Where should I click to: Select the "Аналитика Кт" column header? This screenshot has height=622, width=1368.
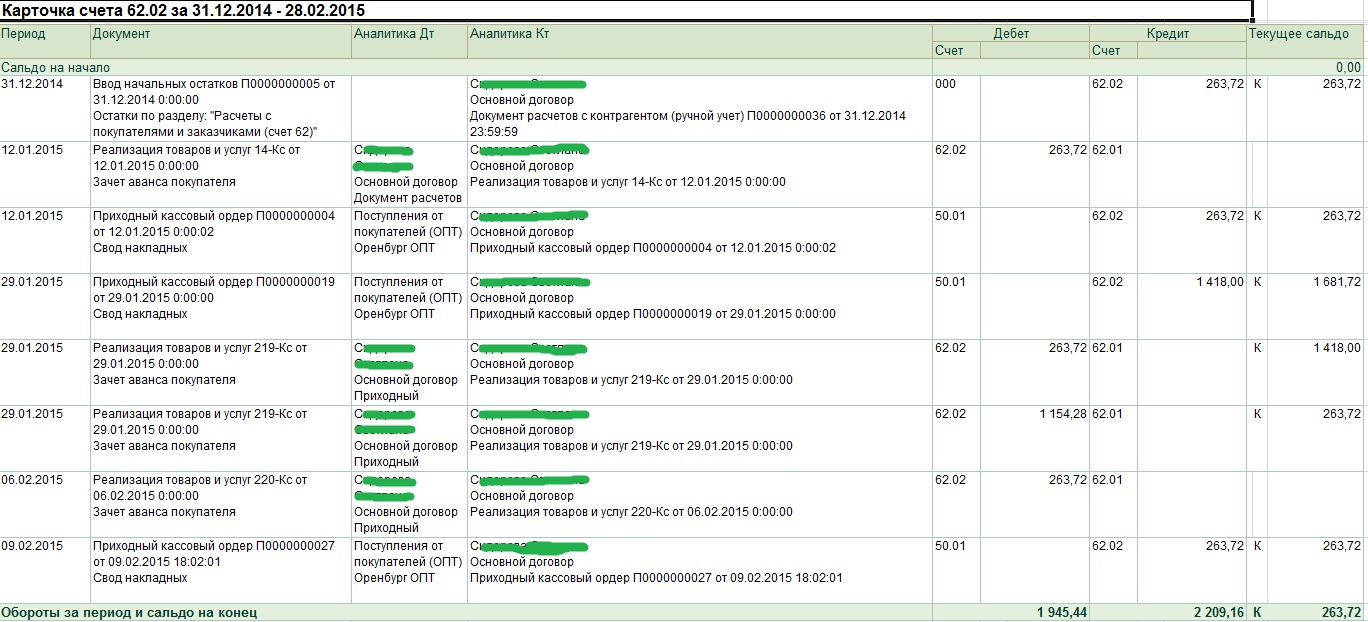(x=700, y=41)
